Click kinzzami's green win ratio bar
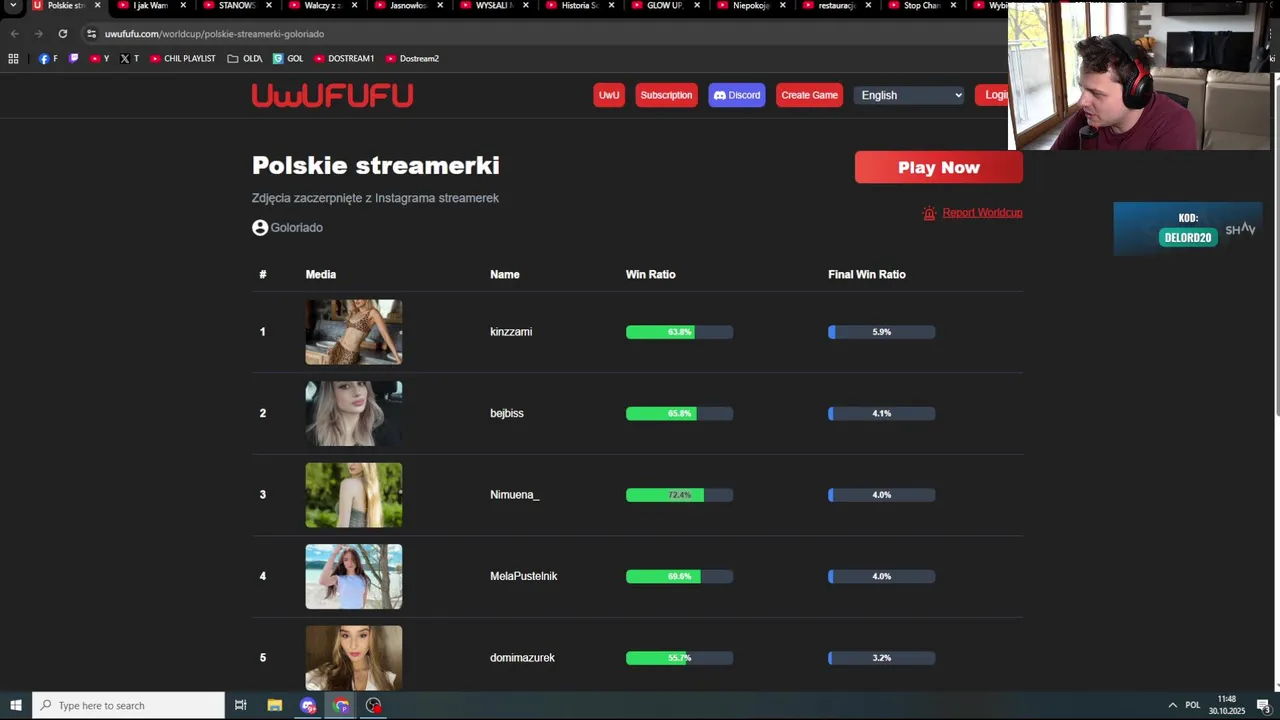1280x720 pixels. pyautogui.click(x=660, y=332)
